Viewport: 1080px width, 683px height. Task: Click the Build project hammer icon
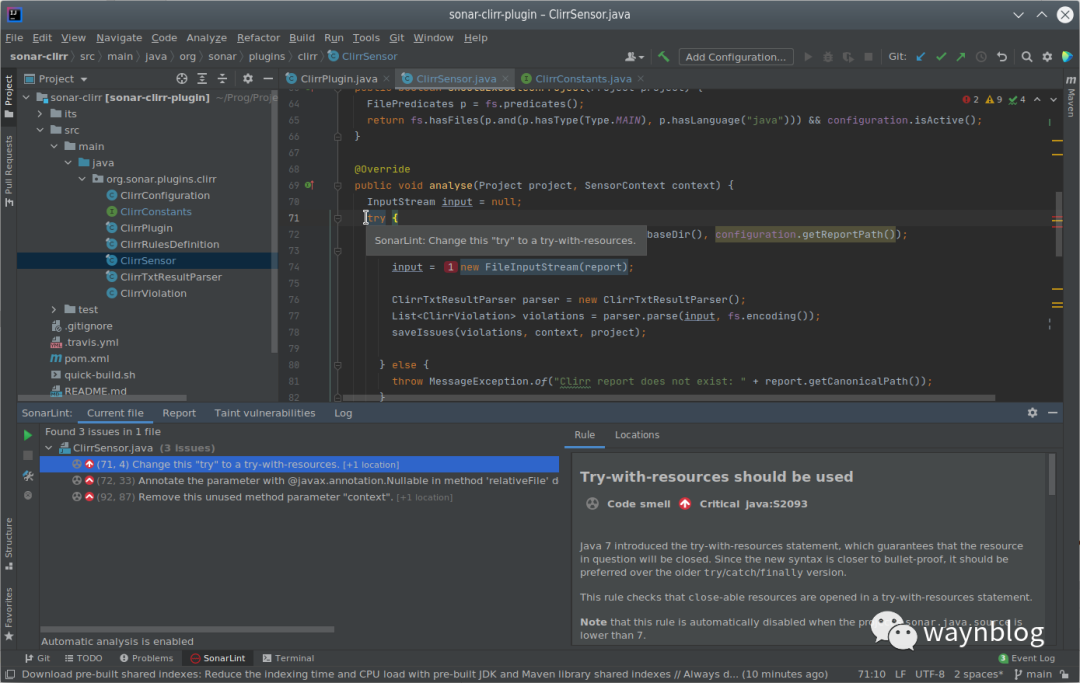[664, 57]
